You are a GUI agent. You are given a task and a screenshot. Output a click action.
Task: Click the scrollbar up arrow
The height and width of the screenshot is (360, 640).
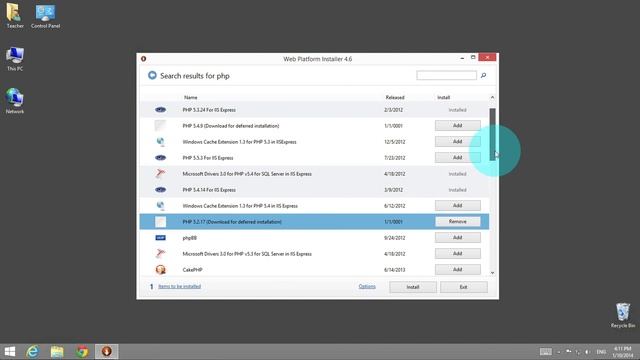(x=492, y=97)
